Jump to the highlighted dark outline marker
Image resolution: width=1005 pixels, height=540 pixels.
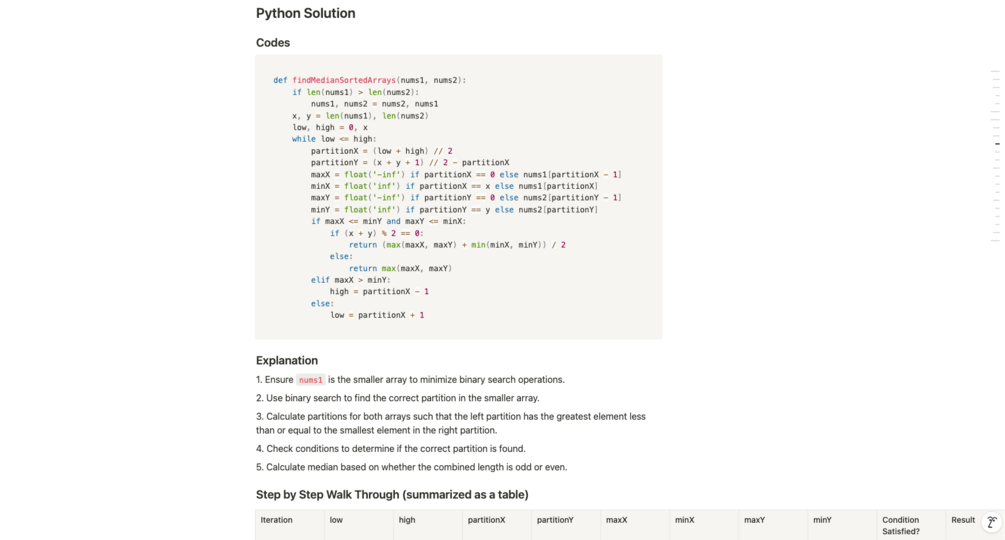click(x=997, y=144)
